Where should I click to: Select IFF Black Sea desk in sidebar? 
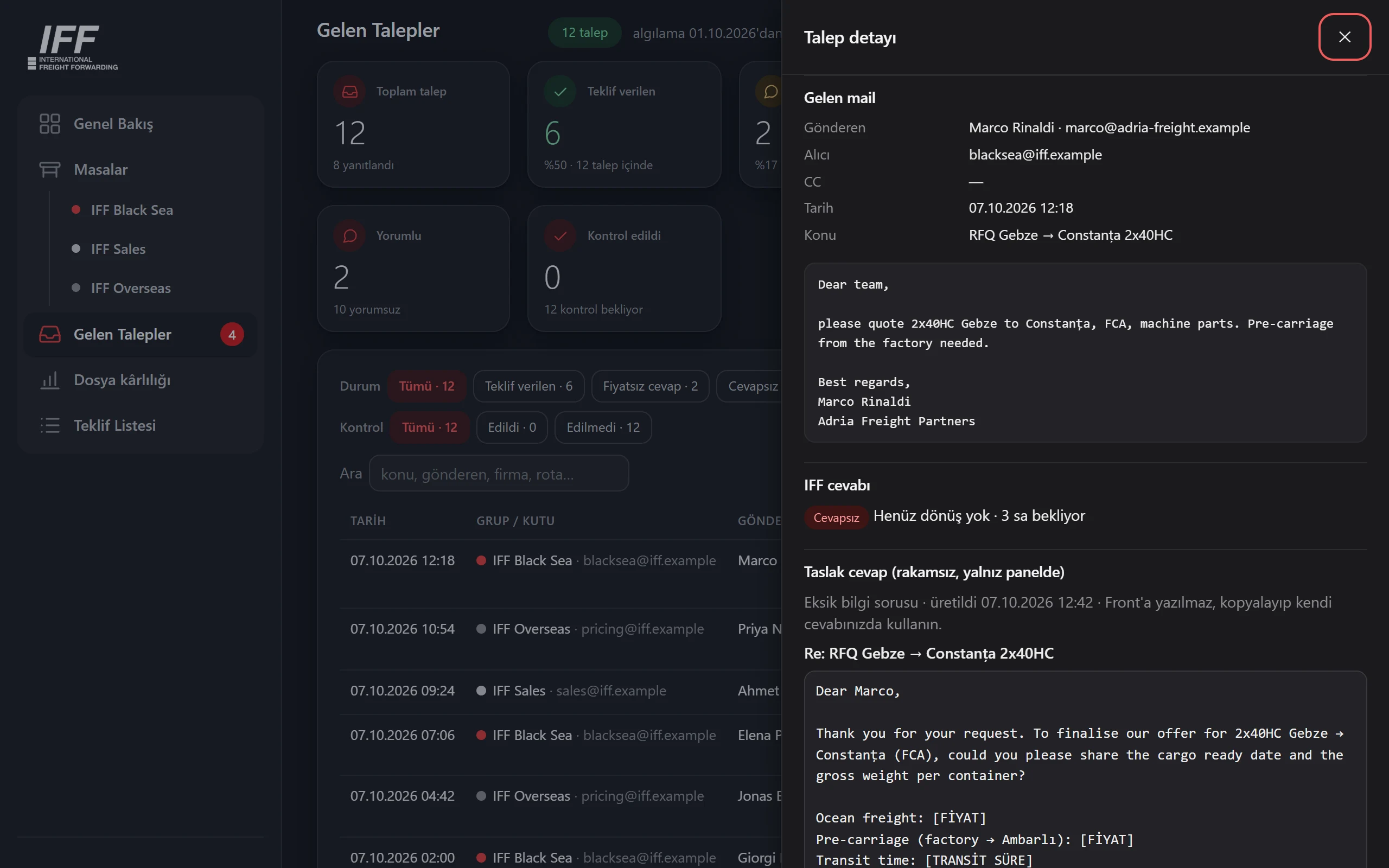131,209
